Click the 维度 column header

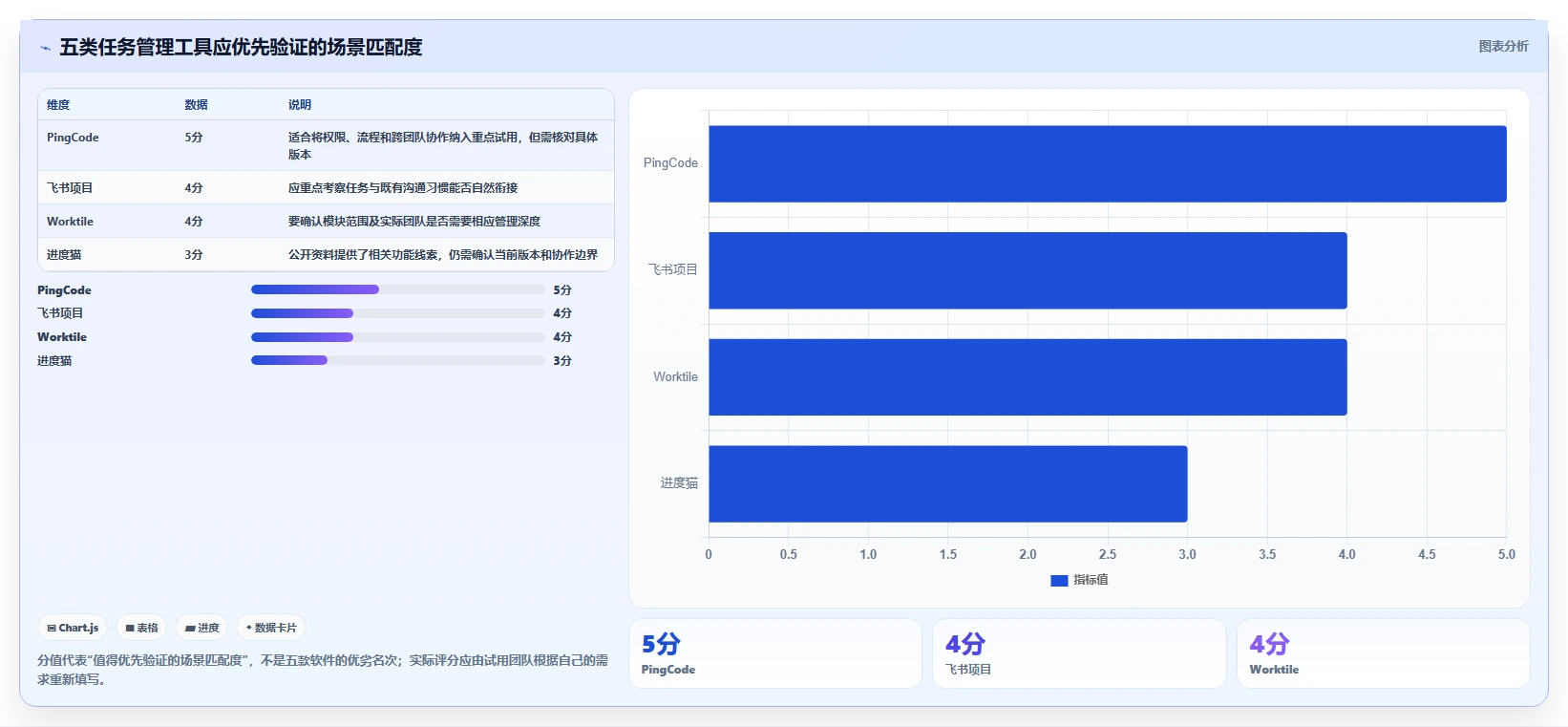[58, 105]
